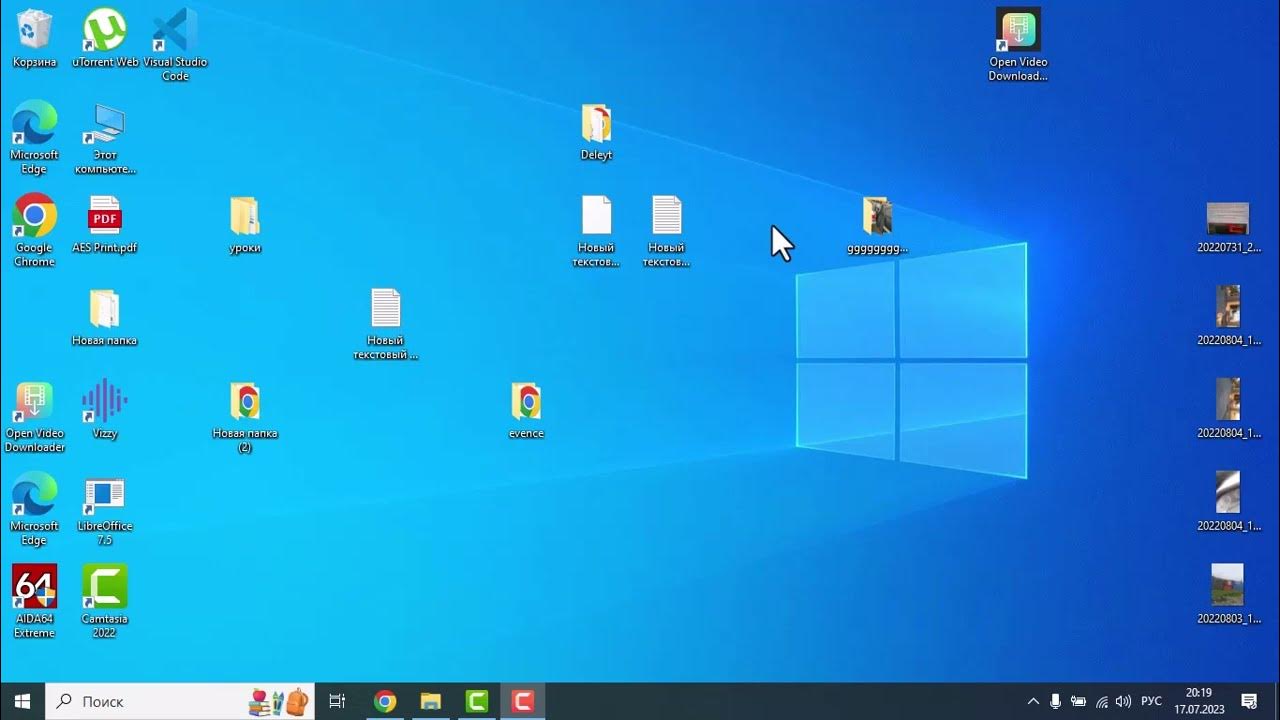The image size is (1280, 720).
Task: Open File Explorer from the taskbar
Action: click(431, 701)
